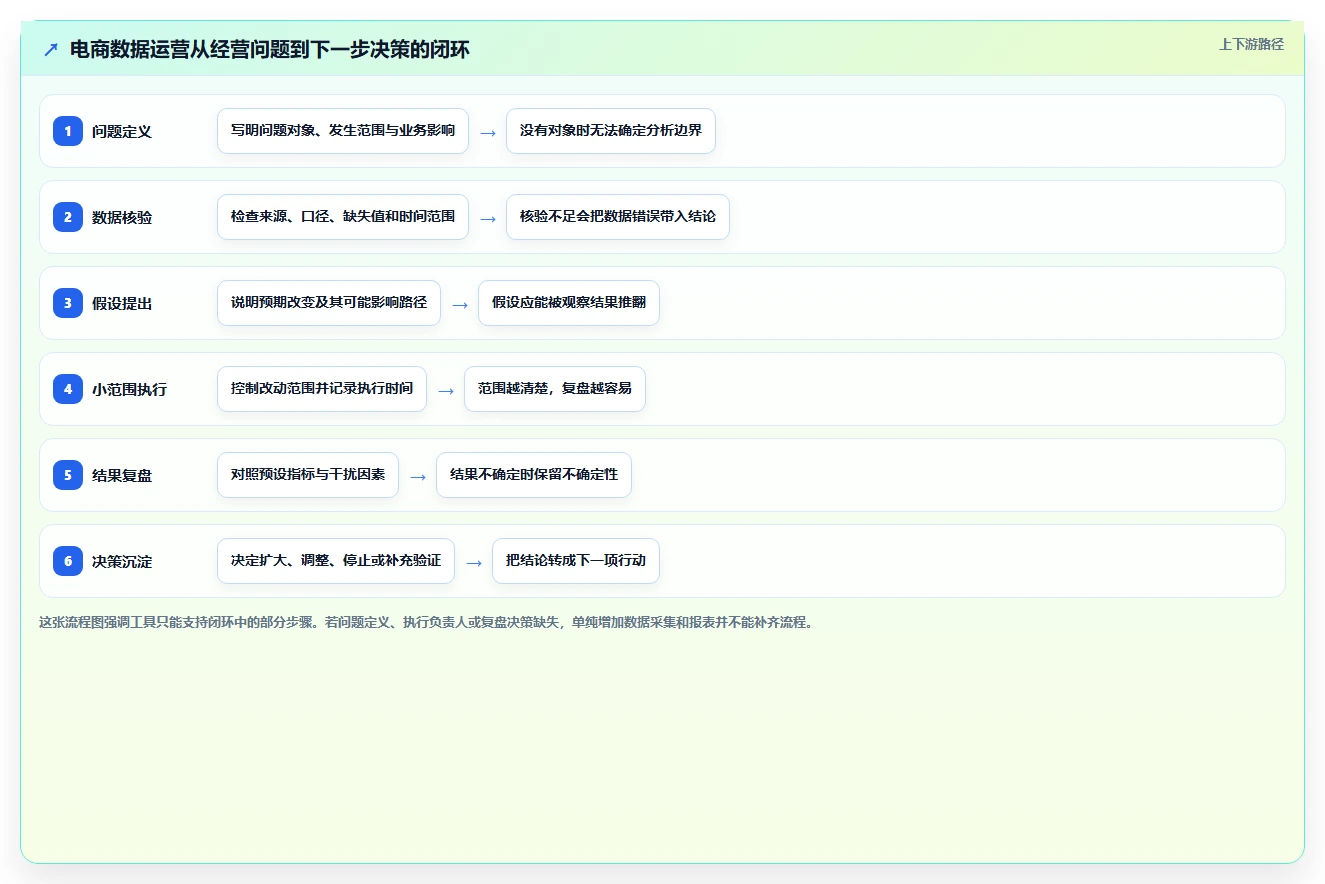This screenshot has width=1325, height=884.
Task: Click the title 电商数据运营从经营问题到下一步决策的闭环
Action: (270, 50)
